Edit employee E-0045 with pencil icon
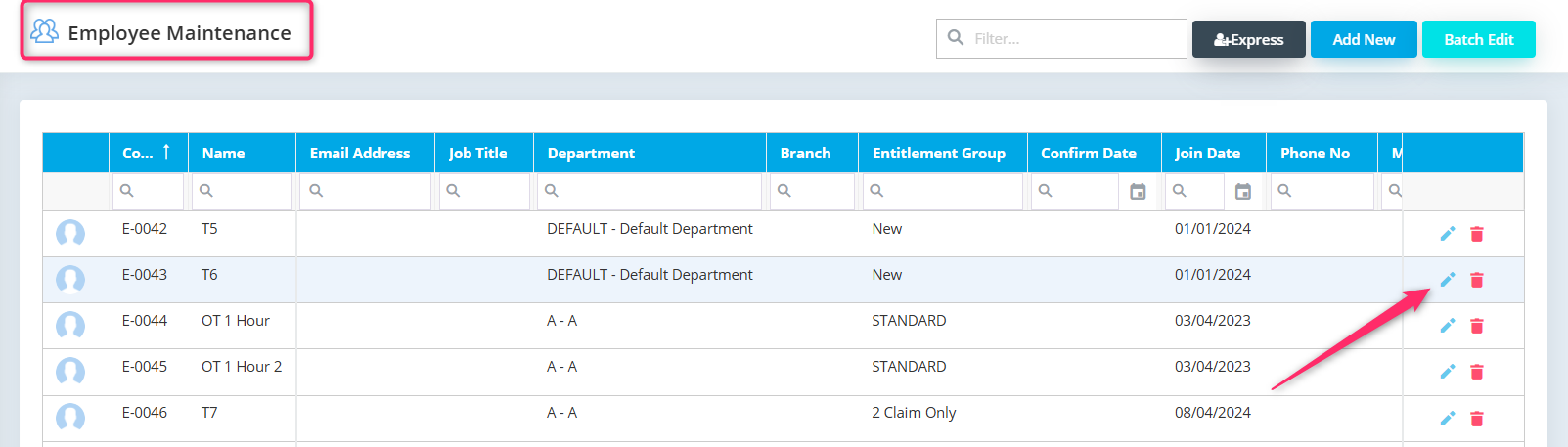This screenshot has height=447, width=1568. tap(1448, 372)
